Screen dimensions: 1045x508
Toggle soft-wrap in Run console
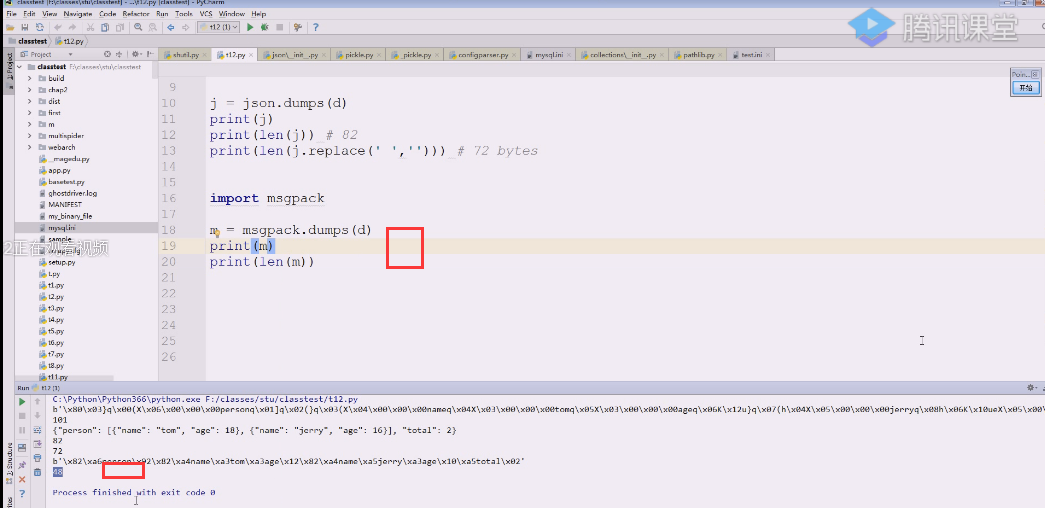click(x=37, y=430)
